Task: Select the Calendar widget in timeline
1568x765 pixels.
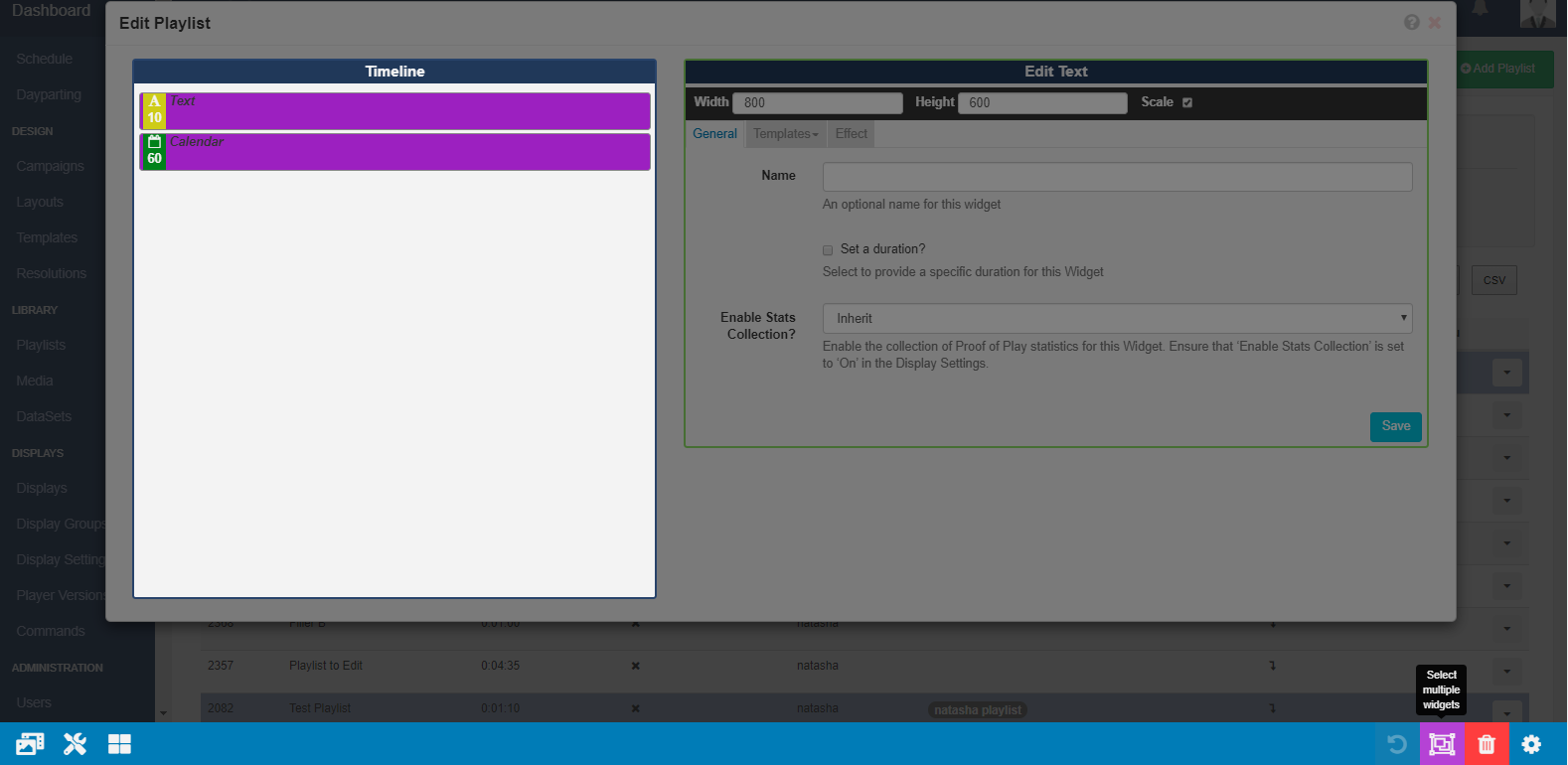Action: coord(407,152)
